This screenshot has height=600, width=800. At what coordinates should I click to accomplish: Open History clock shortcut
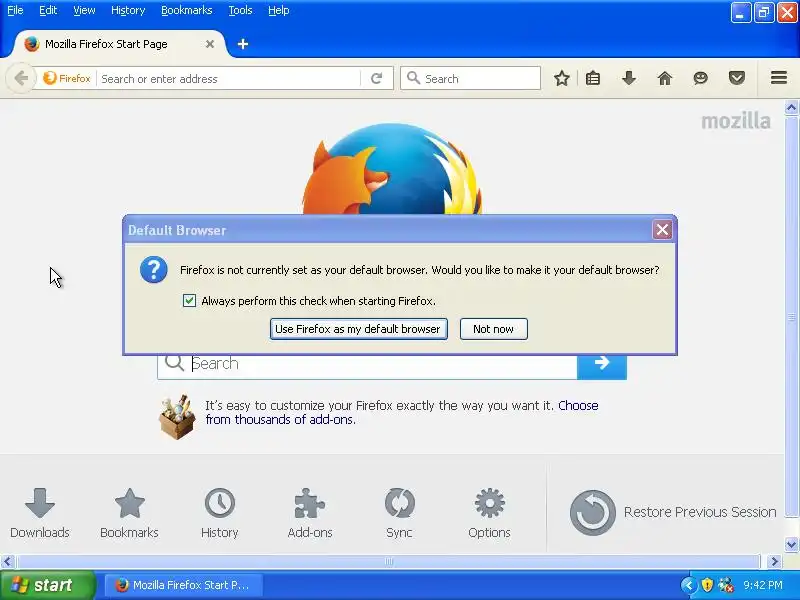pyautogui.click(x=220, y=513)
